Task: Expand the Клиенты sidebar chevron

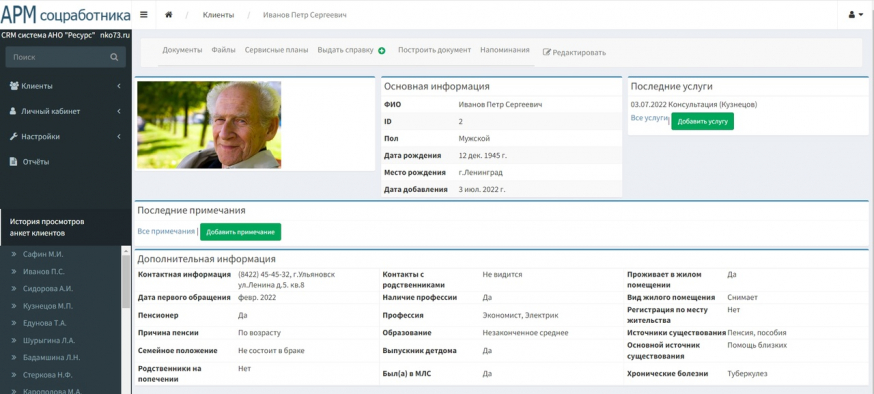Action: click(119, 86)
